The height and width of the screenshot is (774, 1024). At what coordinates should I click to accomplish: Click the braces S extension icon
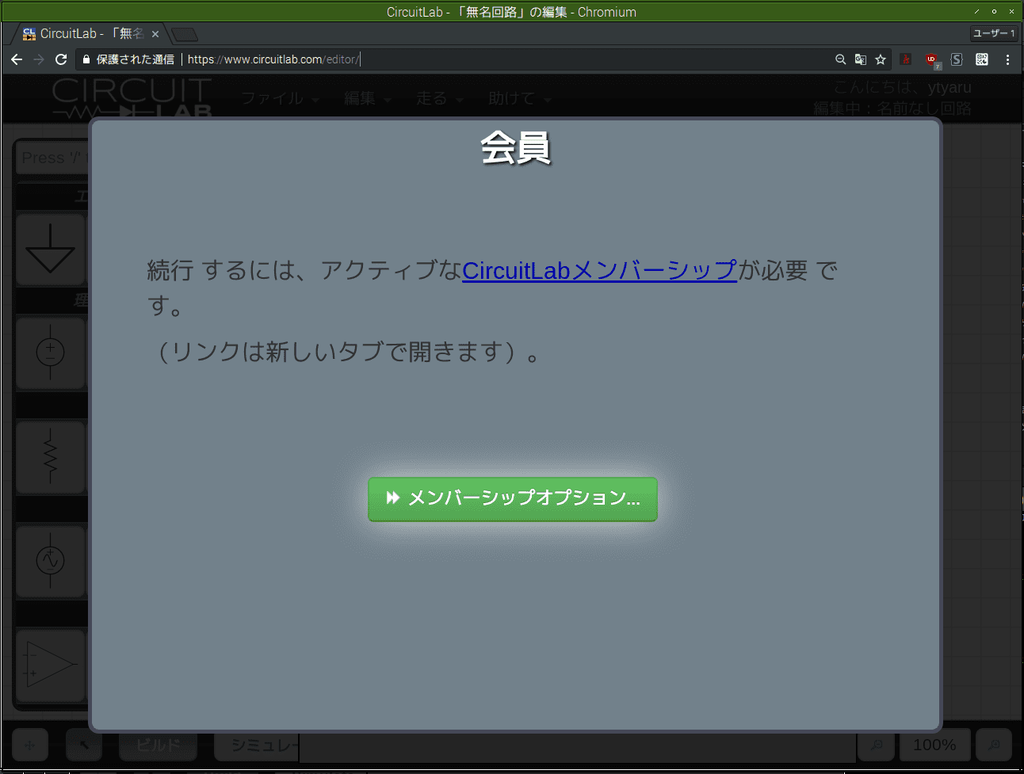pos(957,59)
